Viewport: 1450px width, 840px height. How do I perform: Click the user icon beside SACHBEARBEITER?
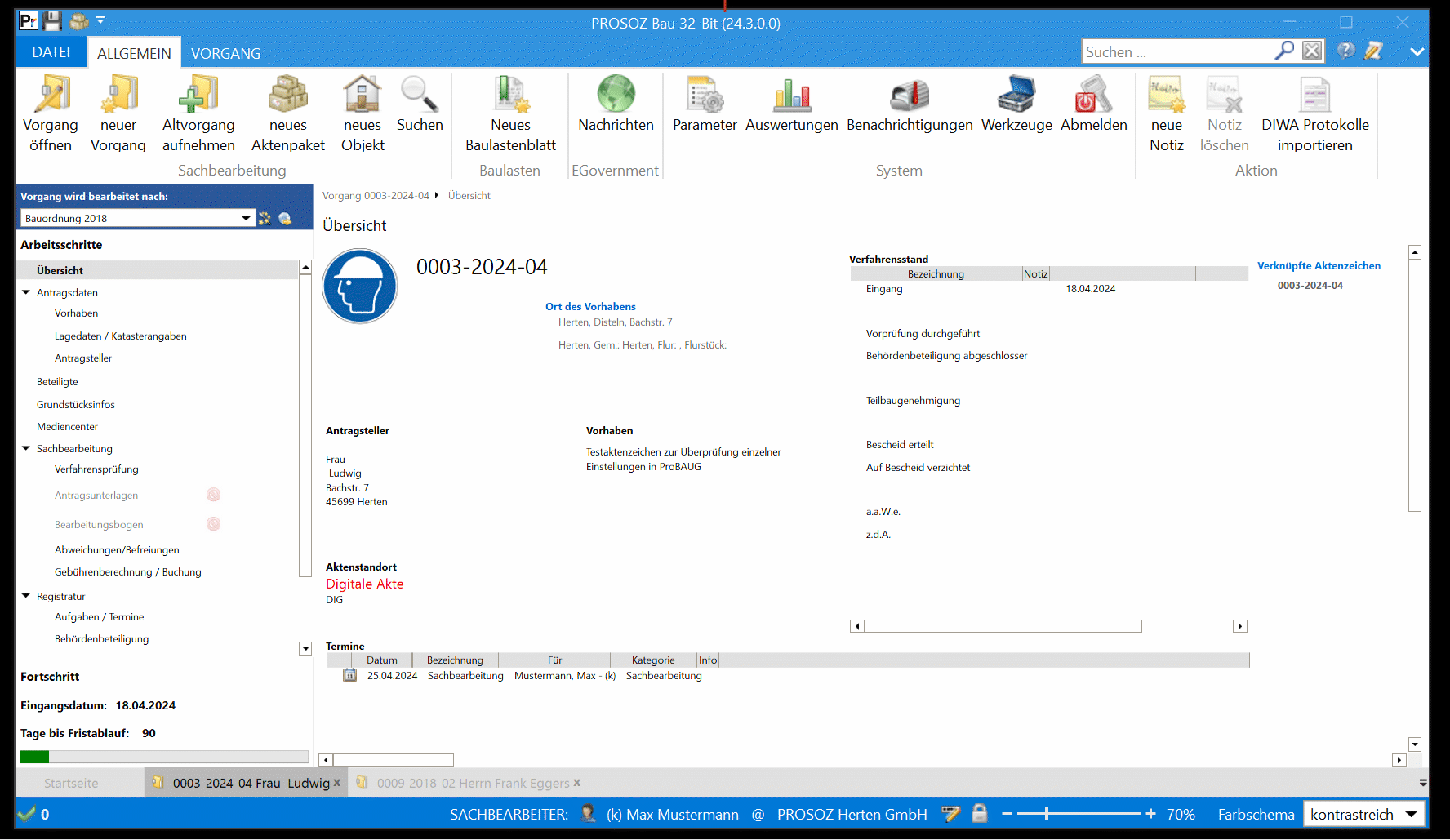(x=588, y=813)
